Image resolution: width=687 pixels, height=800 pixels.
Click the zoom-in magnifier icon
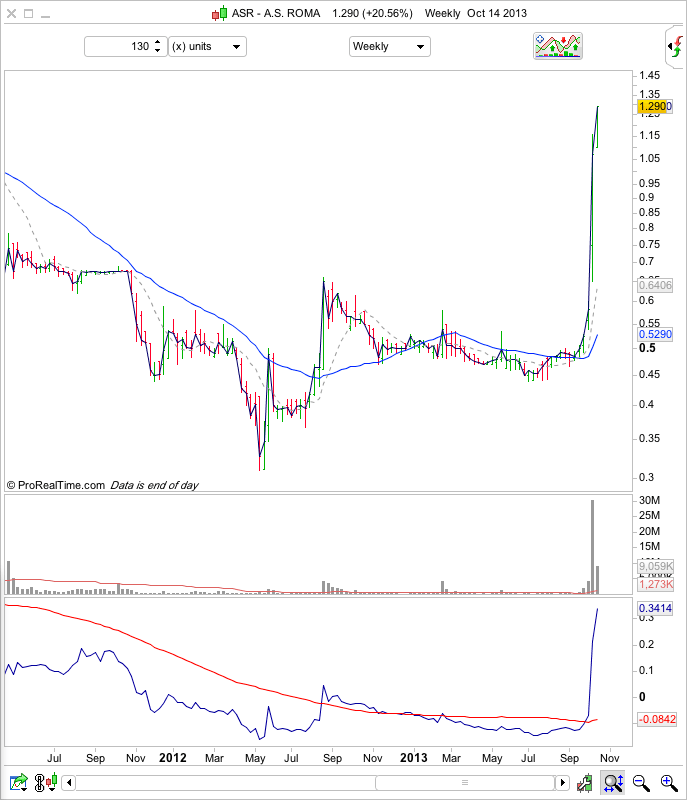coord(669,782)
